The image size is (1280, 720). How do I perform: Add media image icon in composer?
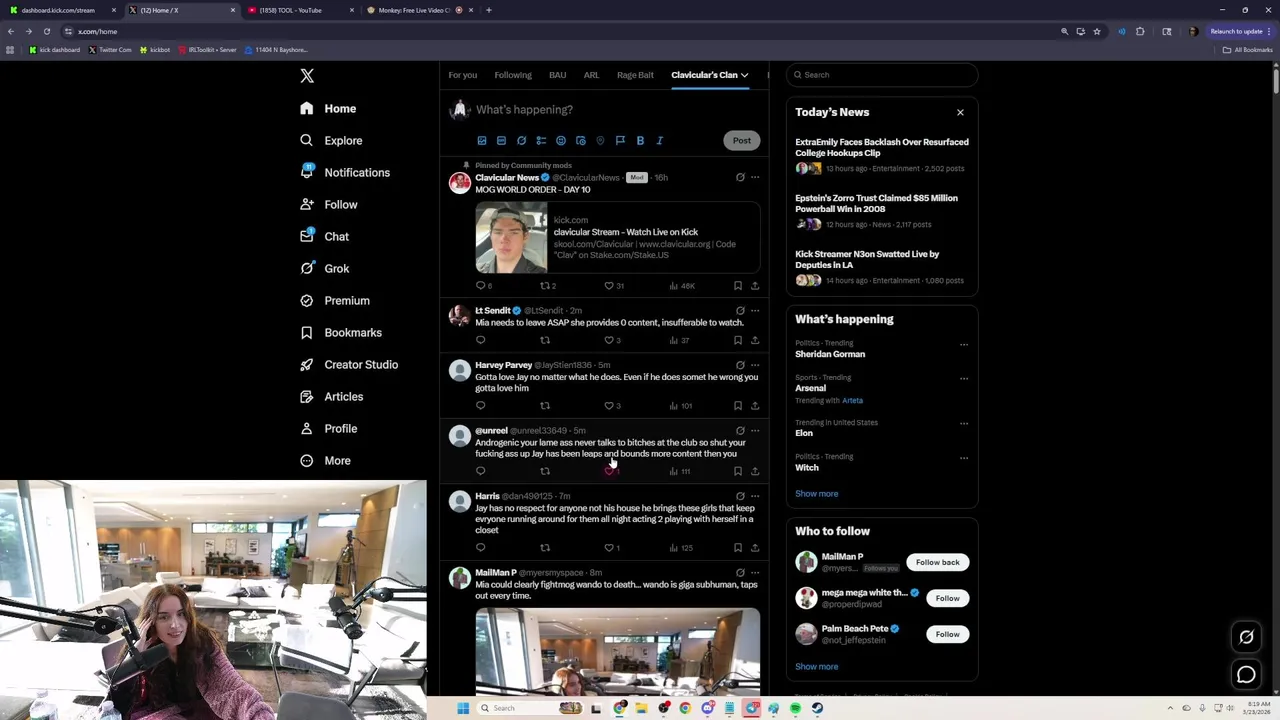coord(482,141)
